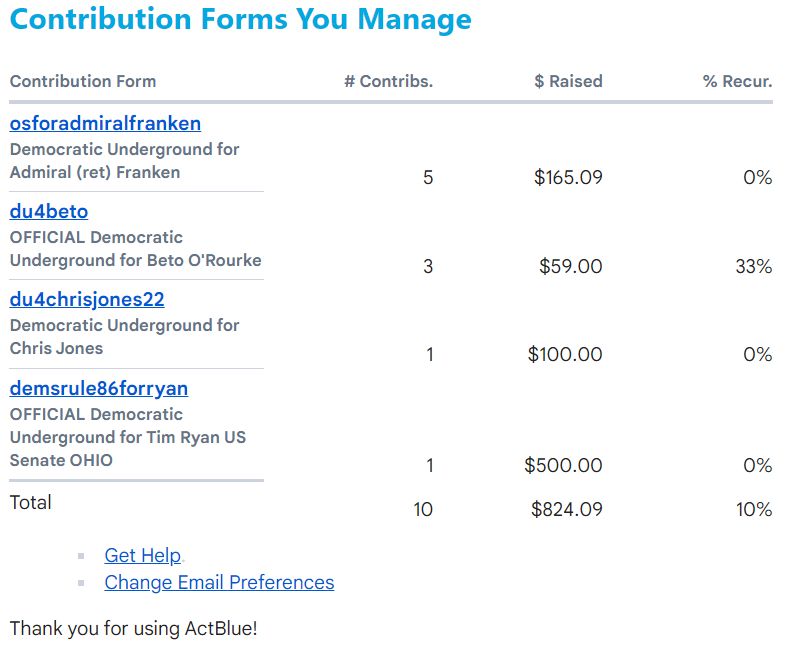Screen dimensions: 792x648
Task: Click the Beto O'Rourke form description
Action: [x=135, y=249]
